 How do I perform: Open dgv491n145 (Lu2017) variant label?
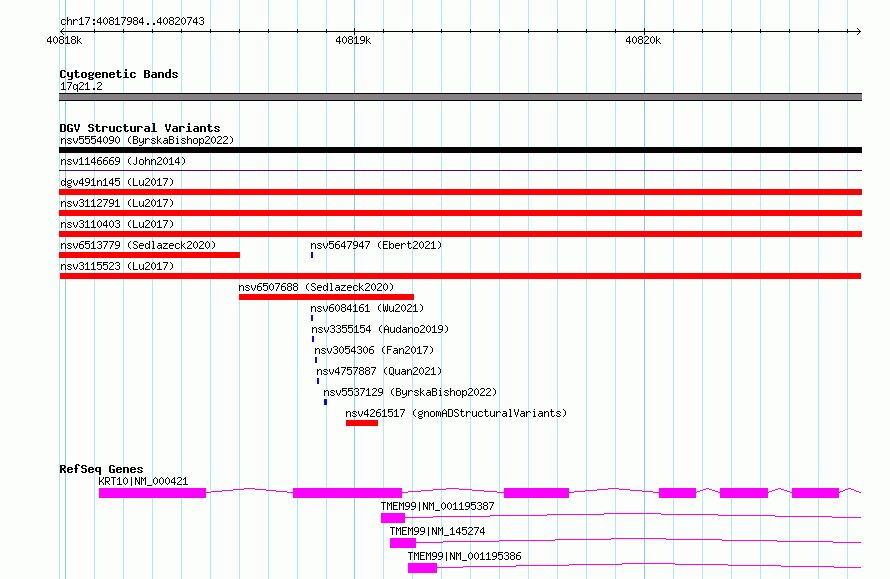[117, 182]
